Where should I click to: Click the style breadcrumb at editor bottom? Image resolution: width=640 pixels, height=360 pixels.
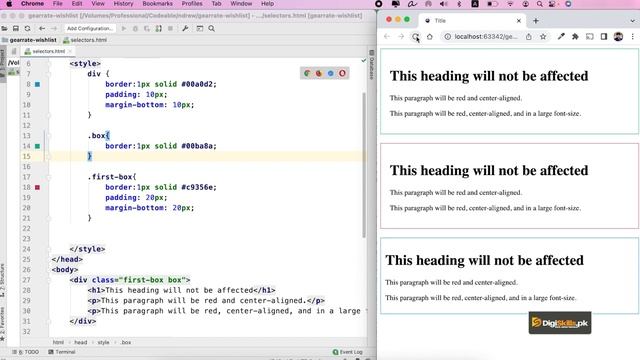103,342
